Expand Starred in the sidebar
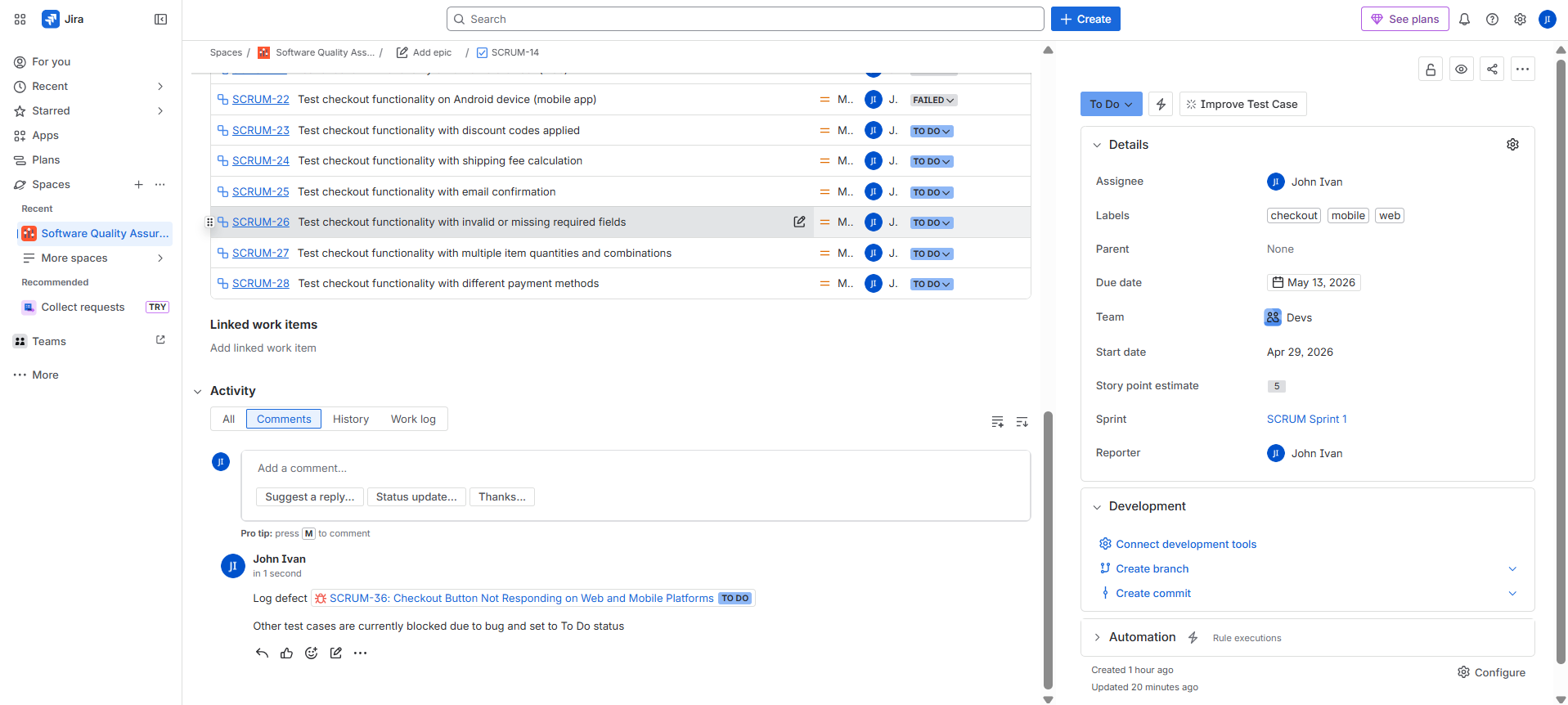Image resolution: width=1568 pixels, height=705 pixels. click(160, 111)
